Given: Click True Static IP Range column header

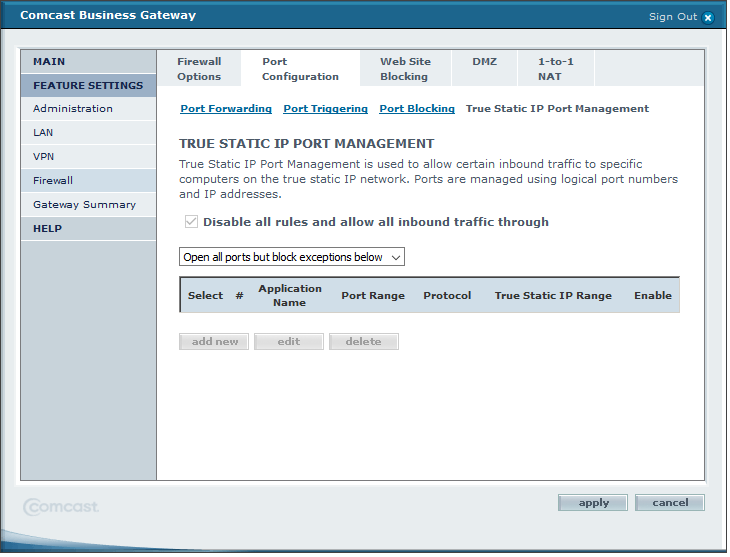Looking at the screenshot, I should 555,297.
